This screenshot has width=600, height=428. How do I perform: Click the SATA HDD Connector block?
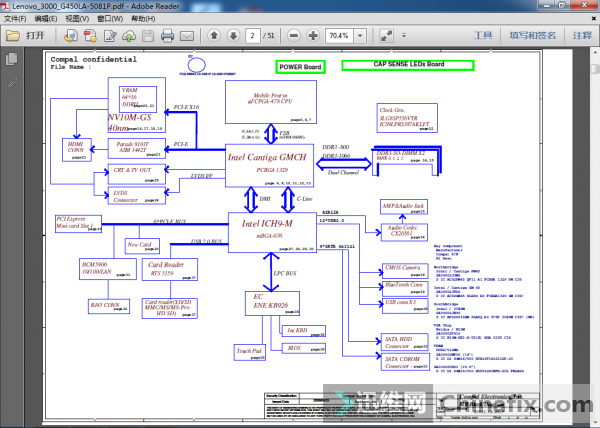point(405,342)
